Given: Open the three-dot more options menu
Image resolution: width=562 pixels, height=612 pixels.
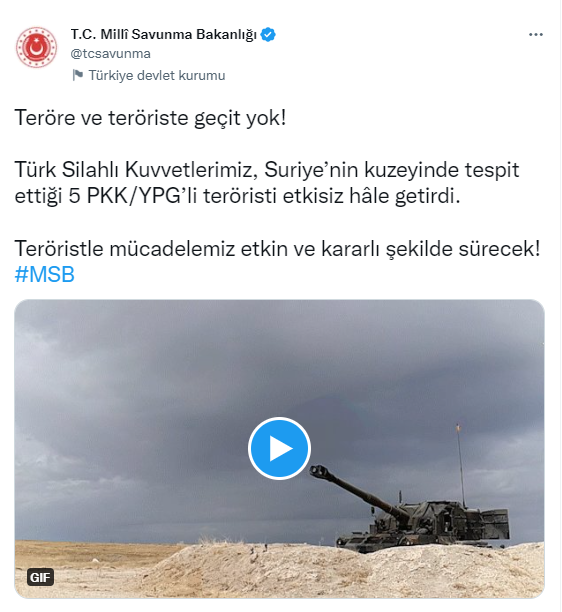Looking at the screenshot, I should coord(536,35).
